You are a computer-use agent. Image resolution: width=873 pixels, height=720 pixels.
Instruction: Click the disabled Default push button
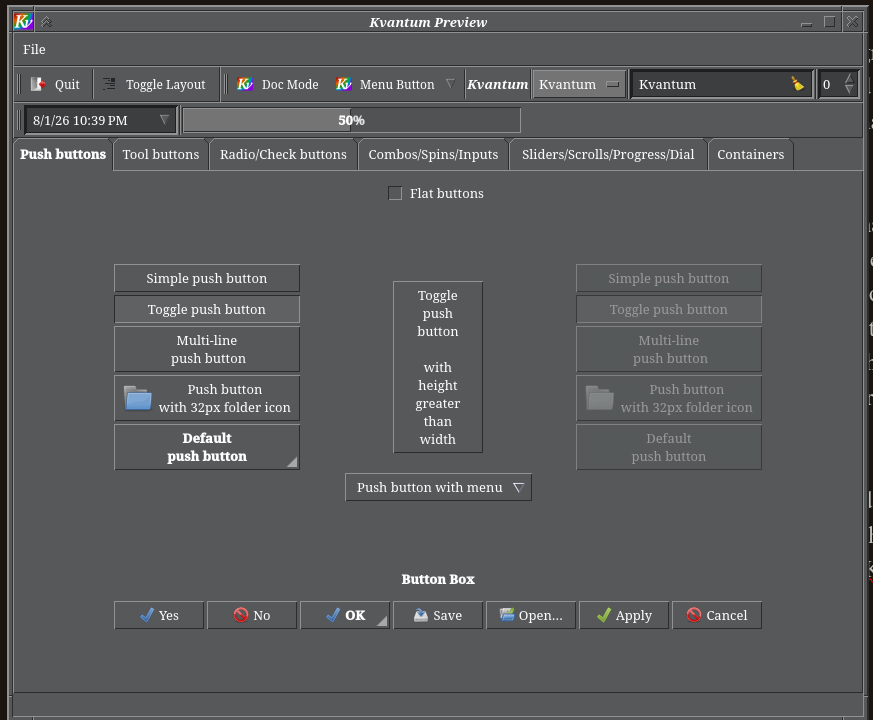[x=669, y=447]
